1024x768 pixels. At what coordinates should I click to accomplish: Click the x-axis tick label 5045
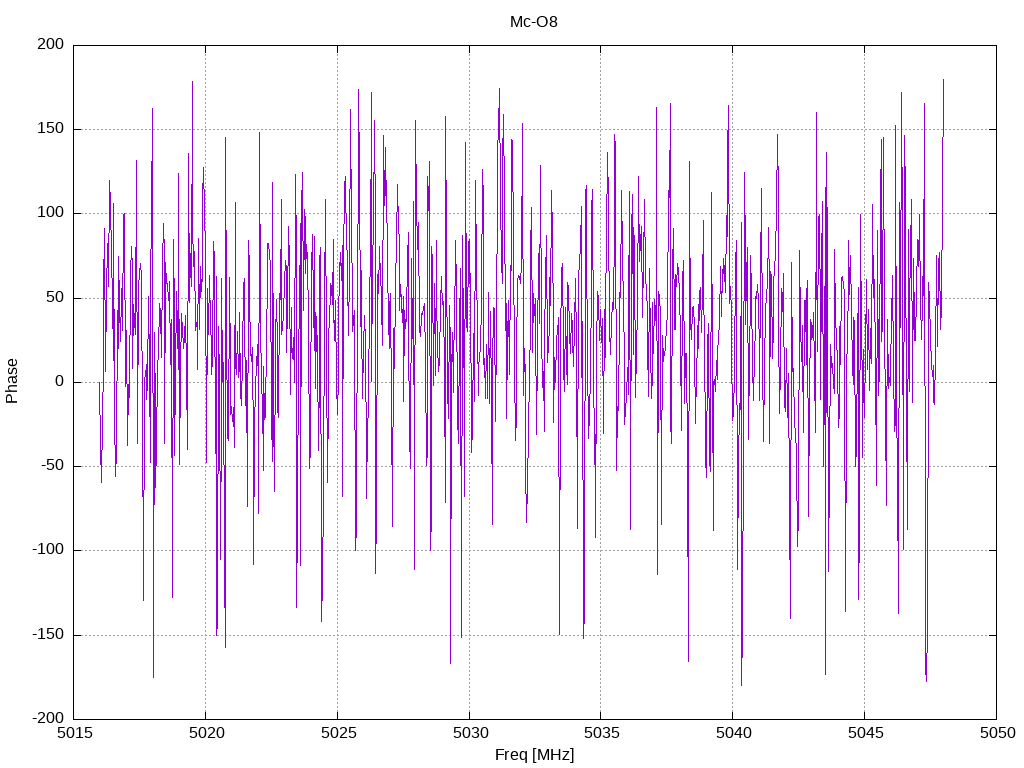(865, 733)
